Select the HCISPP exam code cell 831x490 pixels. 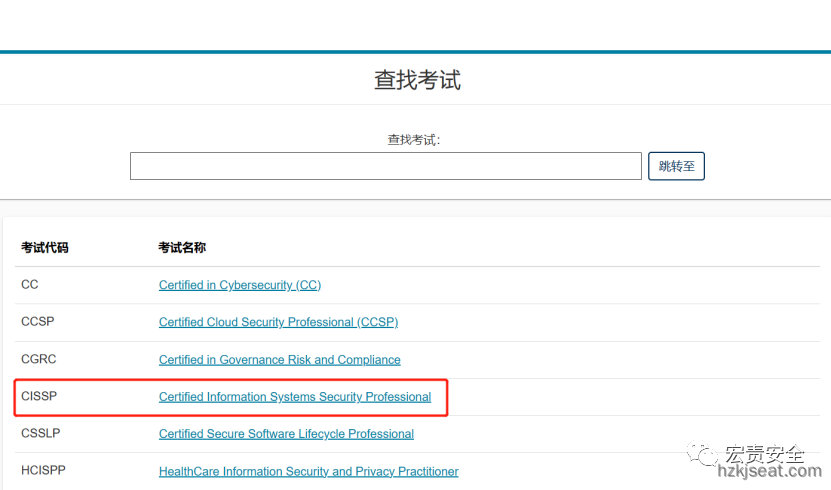pyautogui.click(x=43, y=470)
